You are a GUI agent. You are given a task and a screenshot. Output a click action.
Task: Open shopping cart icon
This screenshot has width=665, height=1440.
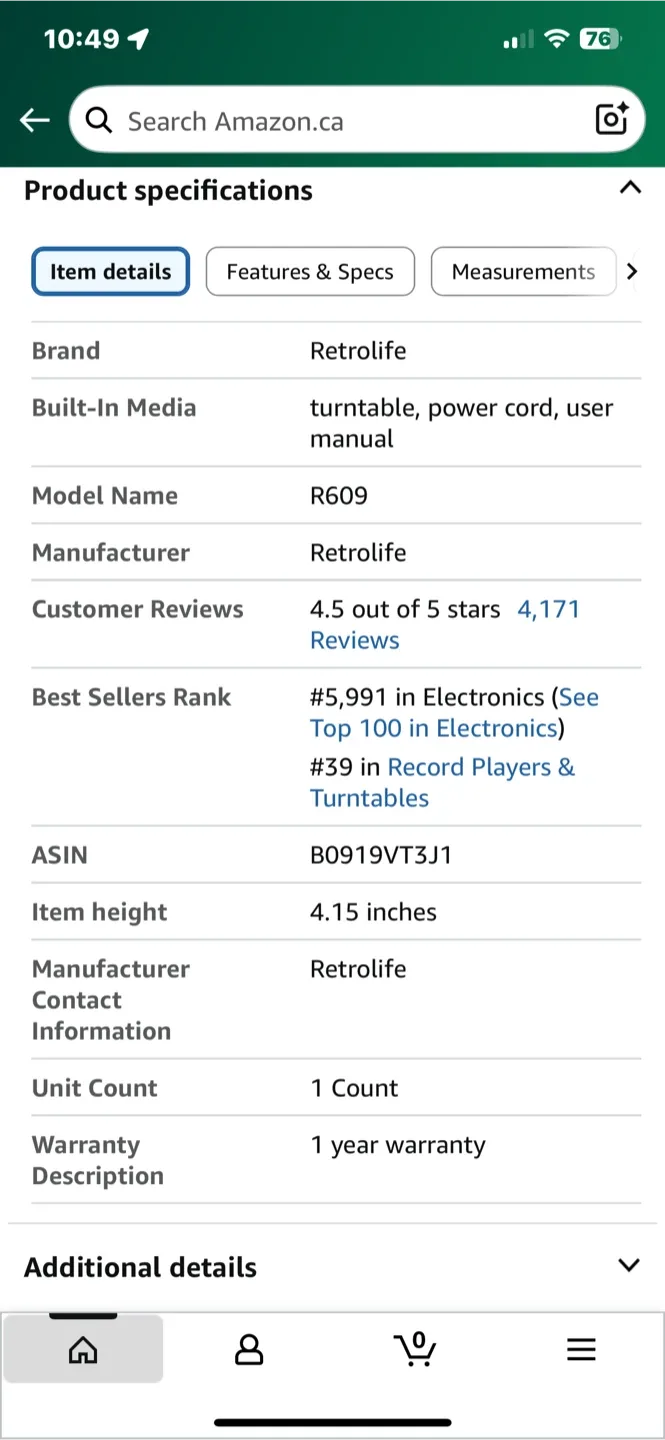point(415,1349)
